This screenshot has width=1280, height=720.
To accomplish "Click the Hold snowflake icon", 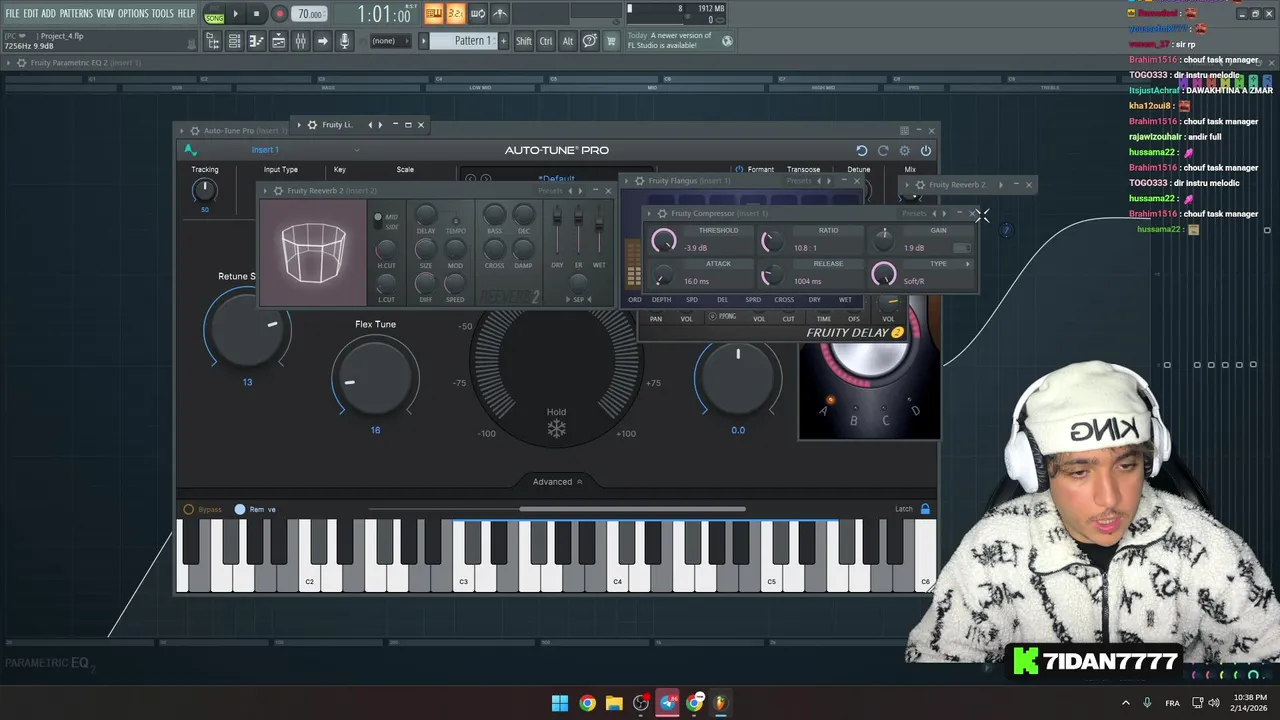I will (x=556, y=429).
